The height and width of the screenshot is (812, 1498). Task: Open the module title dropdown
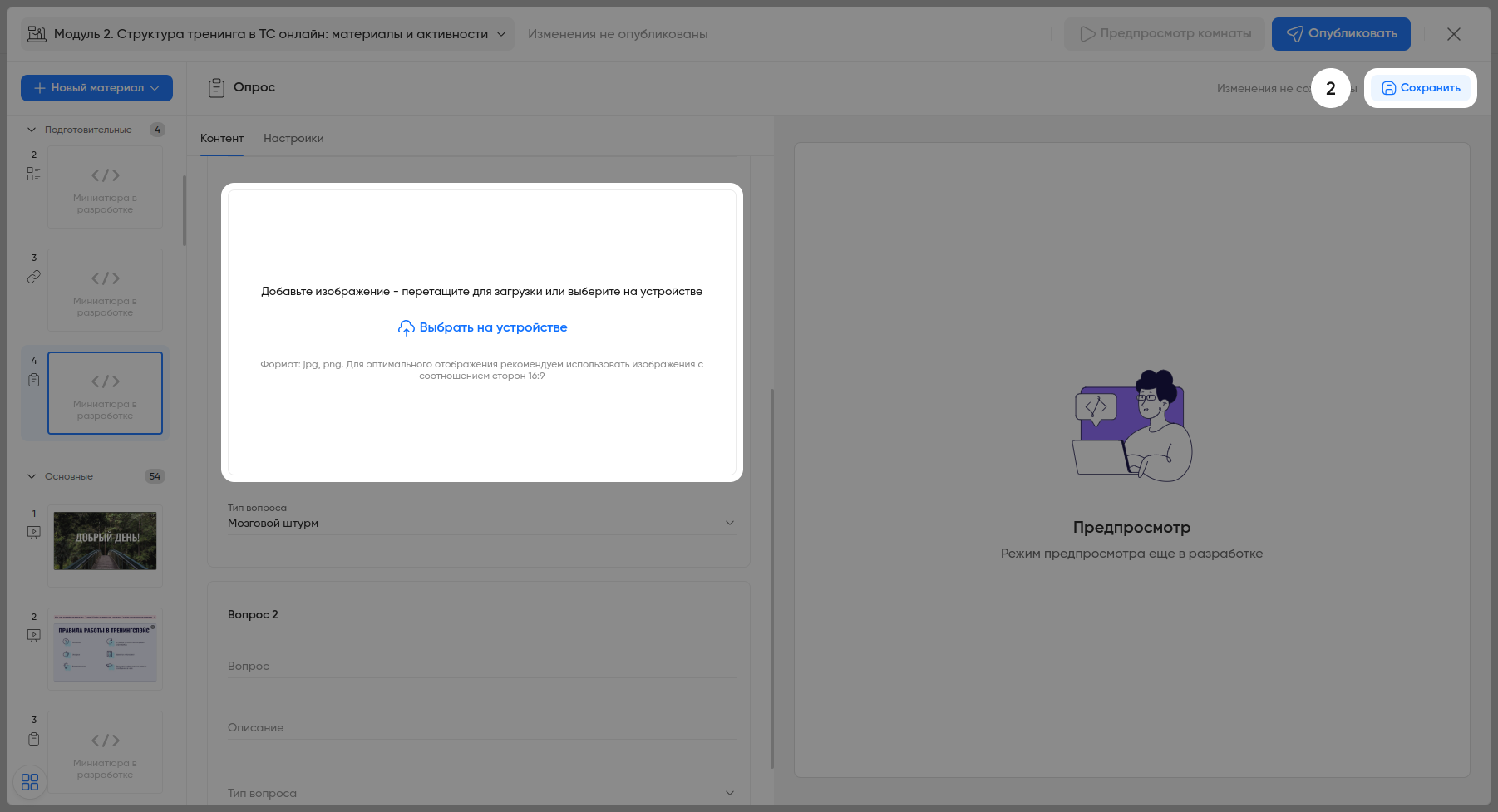pos(500,34)
